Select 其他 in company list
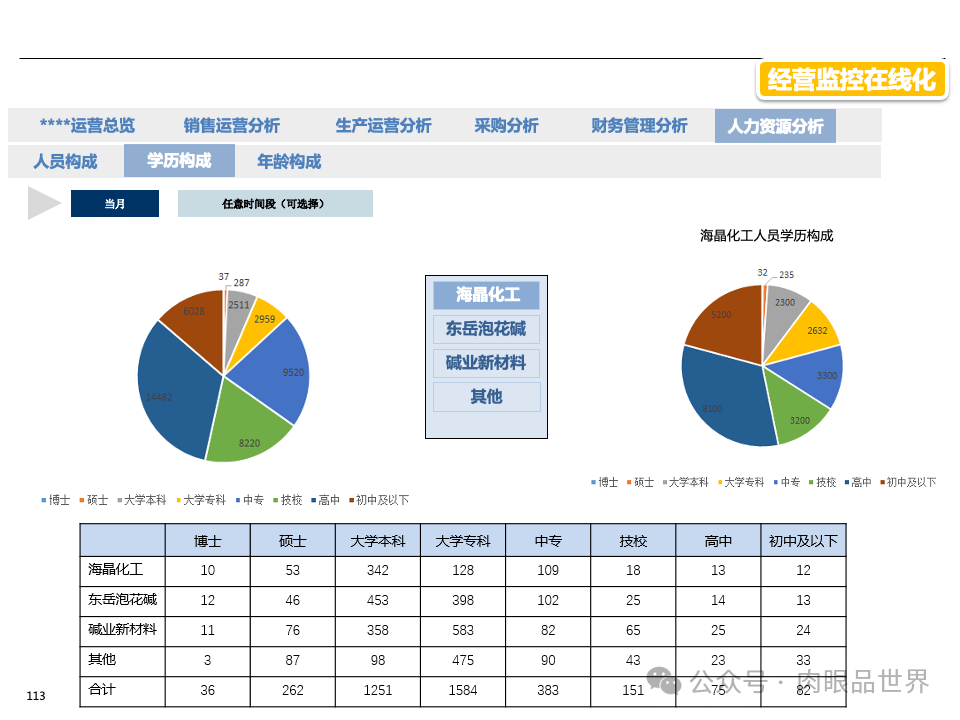The image size is (960, 720). tap(487, 397)
